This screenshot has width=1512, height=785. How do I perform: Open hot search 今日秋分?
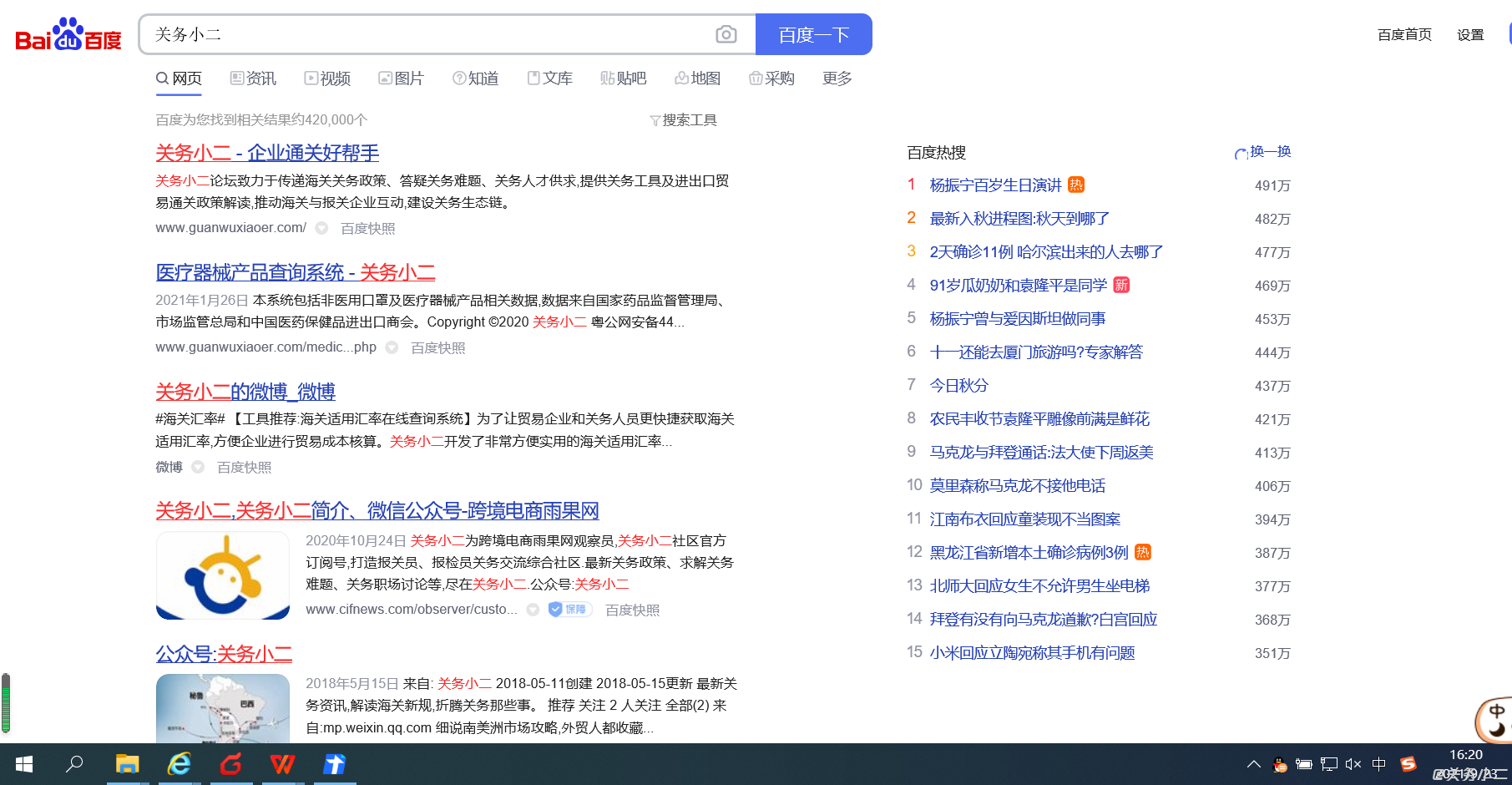(959, 386)
